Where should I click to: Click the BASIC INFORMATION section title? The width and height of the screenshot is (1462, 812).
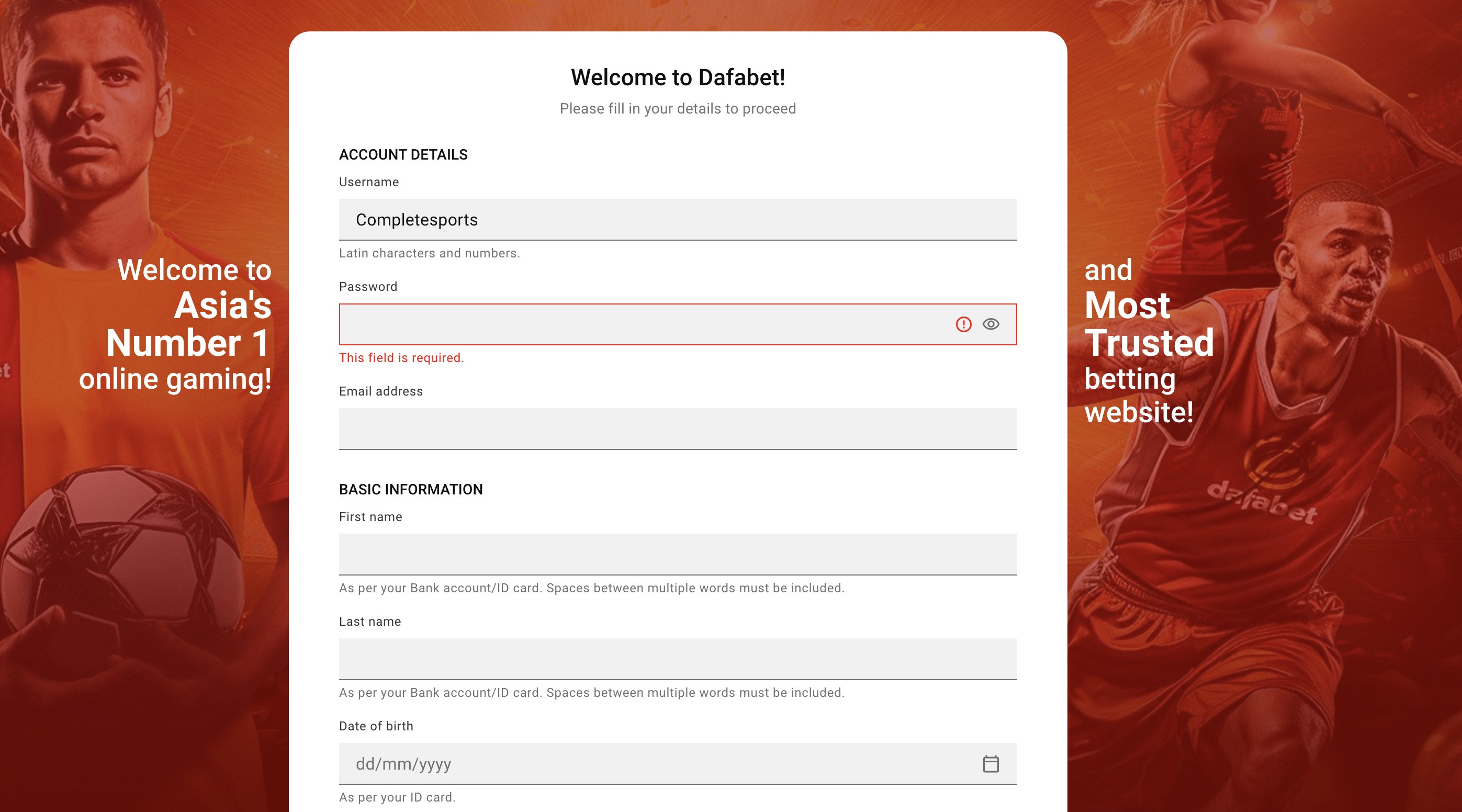click(x=411, y=489)
